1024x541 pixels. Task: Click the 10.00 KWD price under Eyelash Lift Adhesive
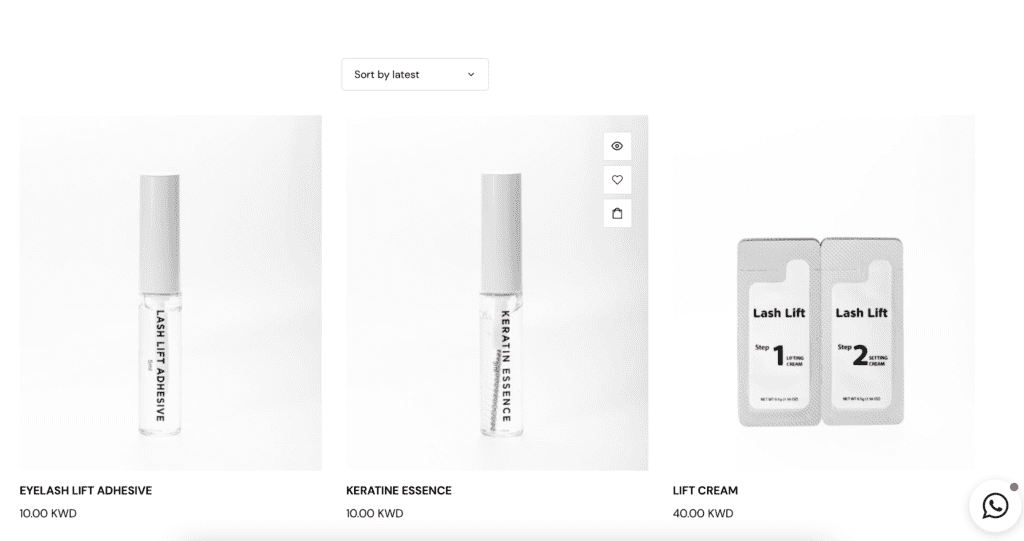pos(48,514)
